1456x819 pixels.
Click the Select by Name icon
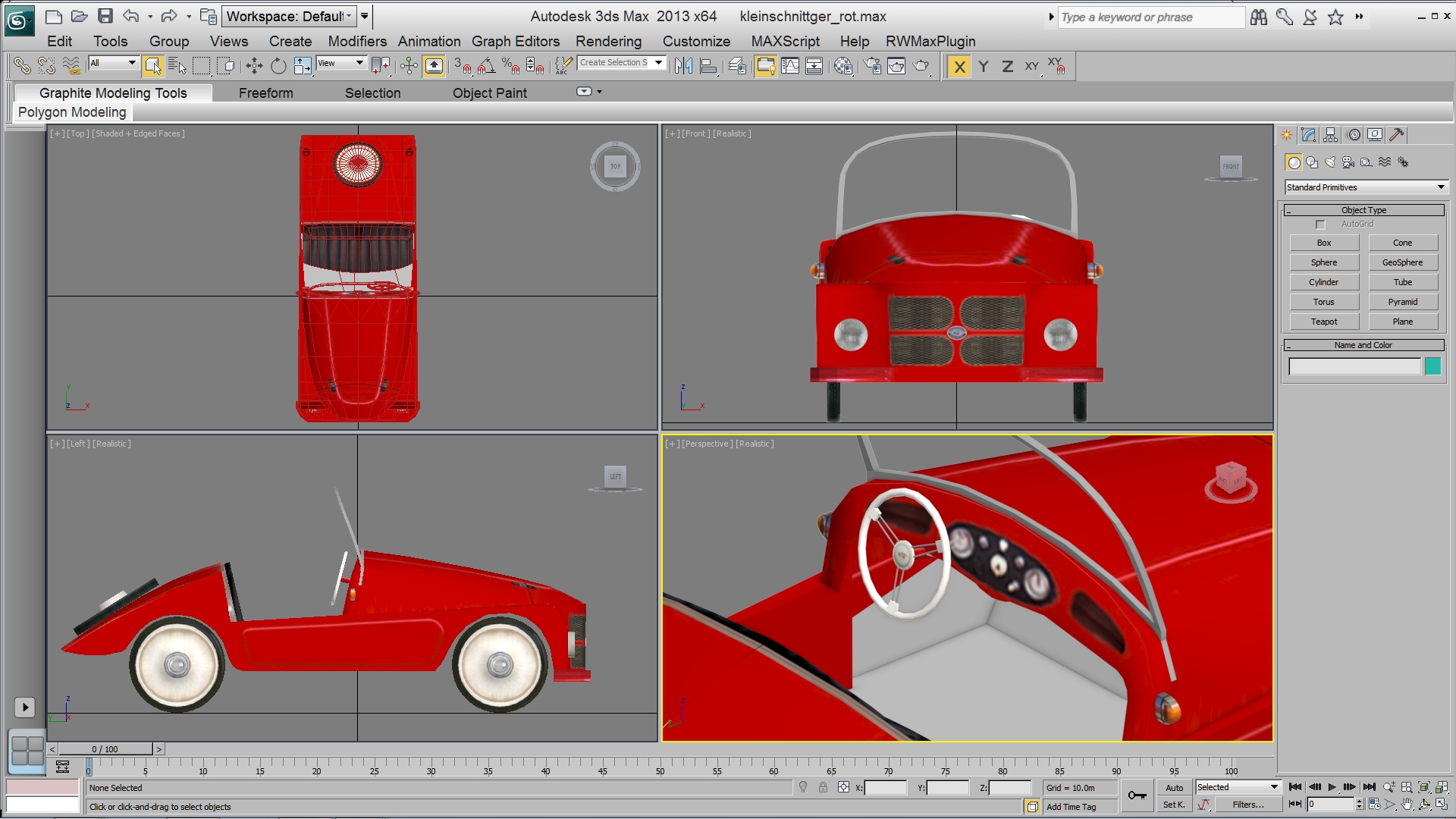click(x=177, y=67)
